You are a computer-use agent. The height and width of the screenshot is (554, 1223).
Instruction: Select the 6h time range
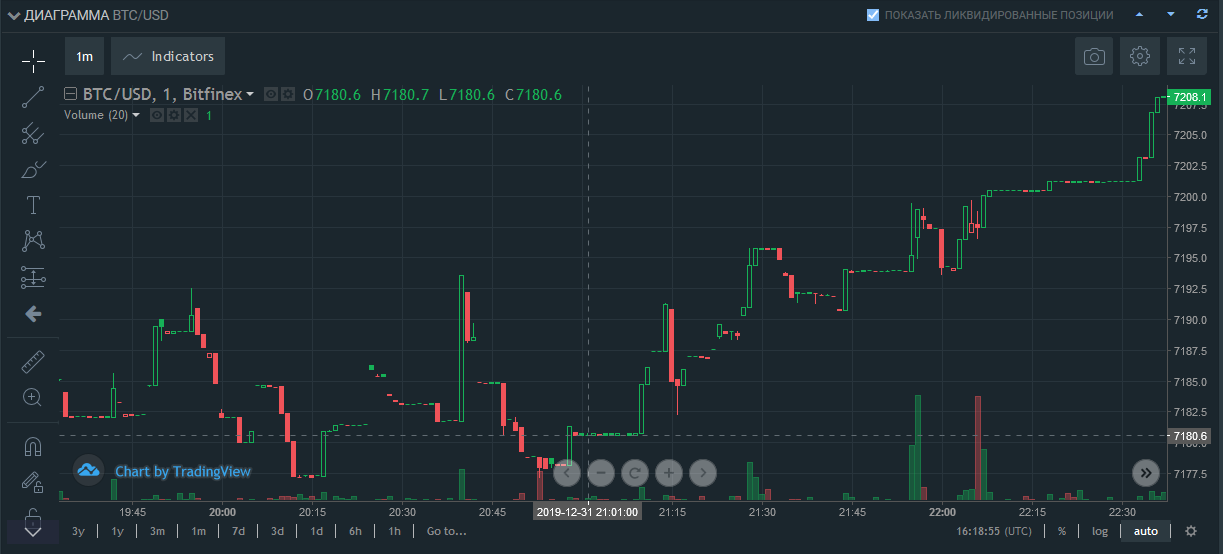(355, 531)
